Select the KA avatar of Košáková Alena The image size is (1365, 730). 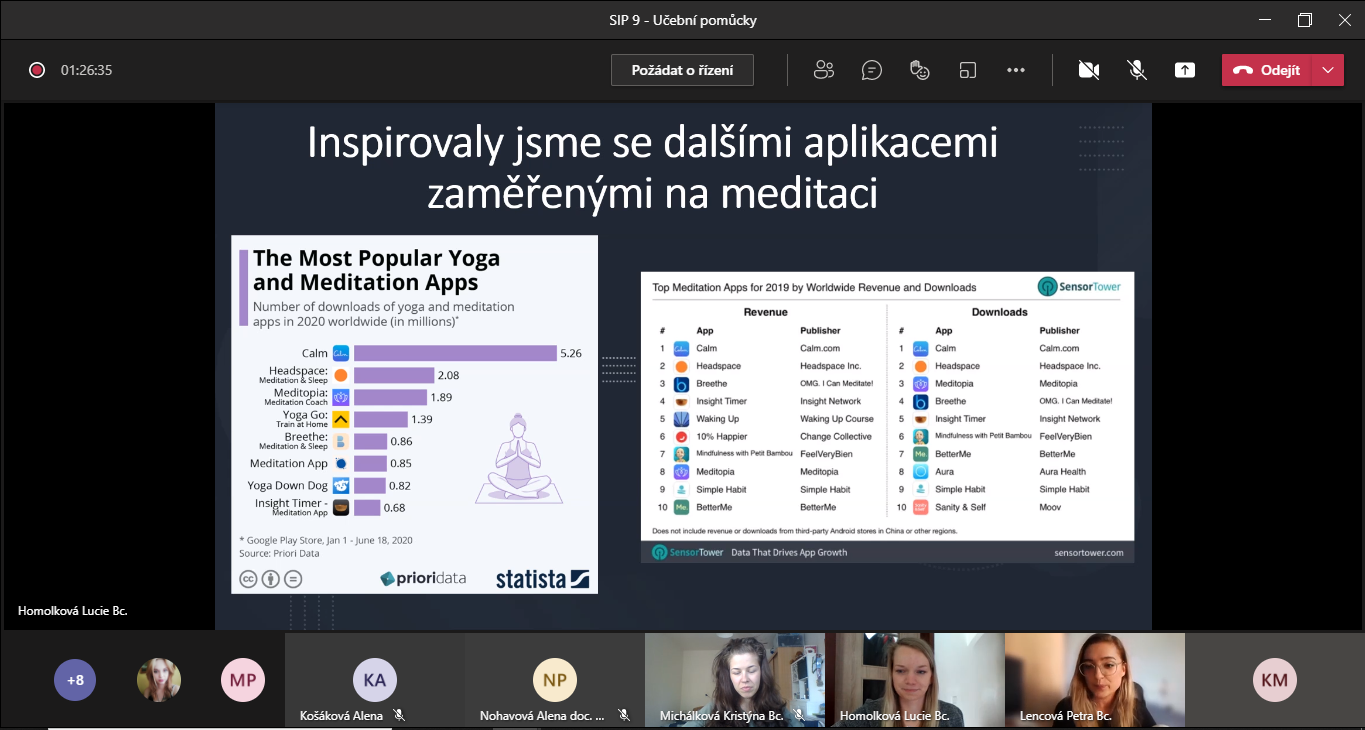point(374,680)
